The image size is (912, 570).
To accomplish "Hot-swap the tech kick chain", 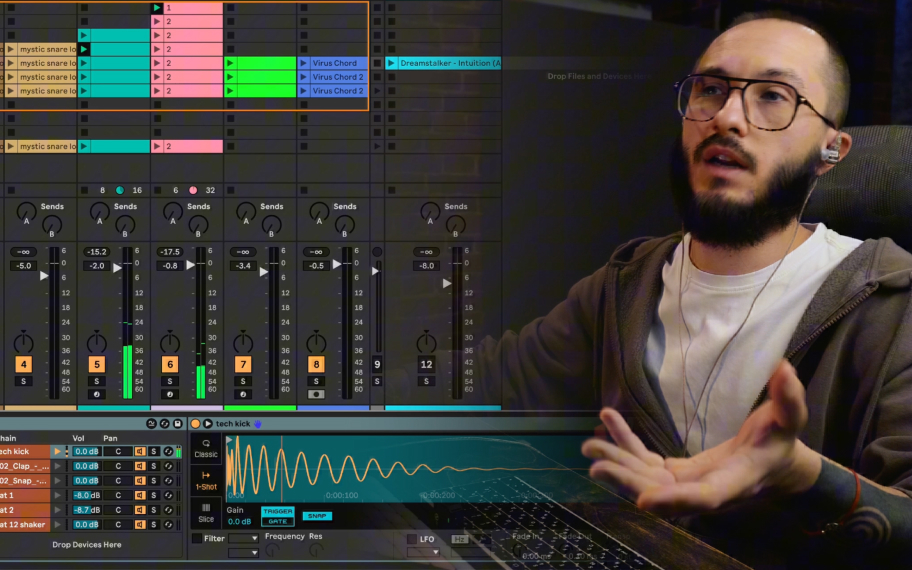I will [x=168, y=451].
